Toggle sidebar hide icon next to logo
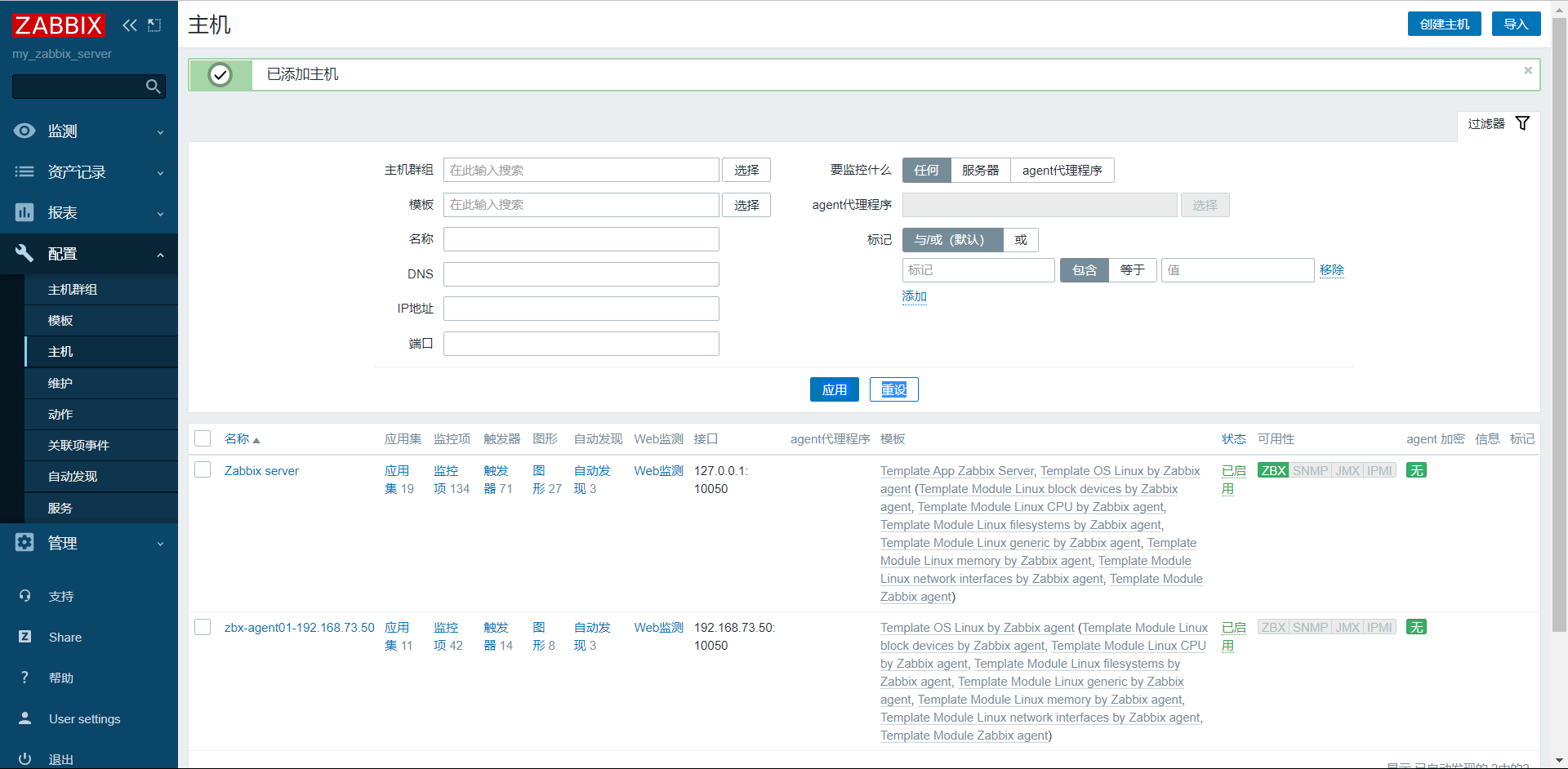Viewport: 1568px width, 769px height. [154, 25]
